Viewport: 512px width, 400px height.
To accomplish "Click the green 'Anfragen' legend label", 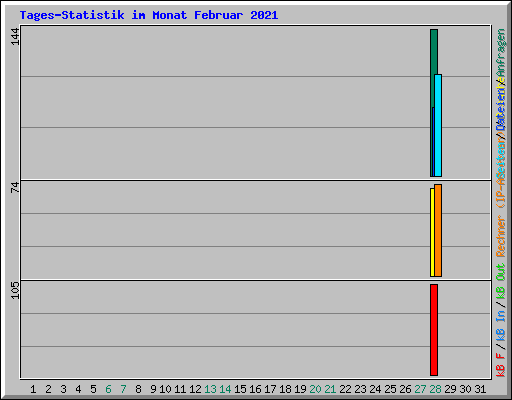I will coord(501,53).
